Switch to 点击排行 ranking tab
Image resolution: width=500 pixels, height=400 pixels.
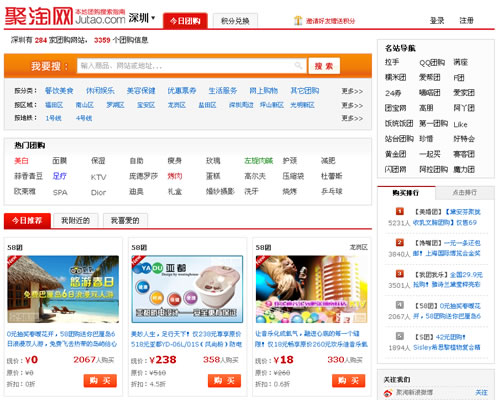[465, 193]
